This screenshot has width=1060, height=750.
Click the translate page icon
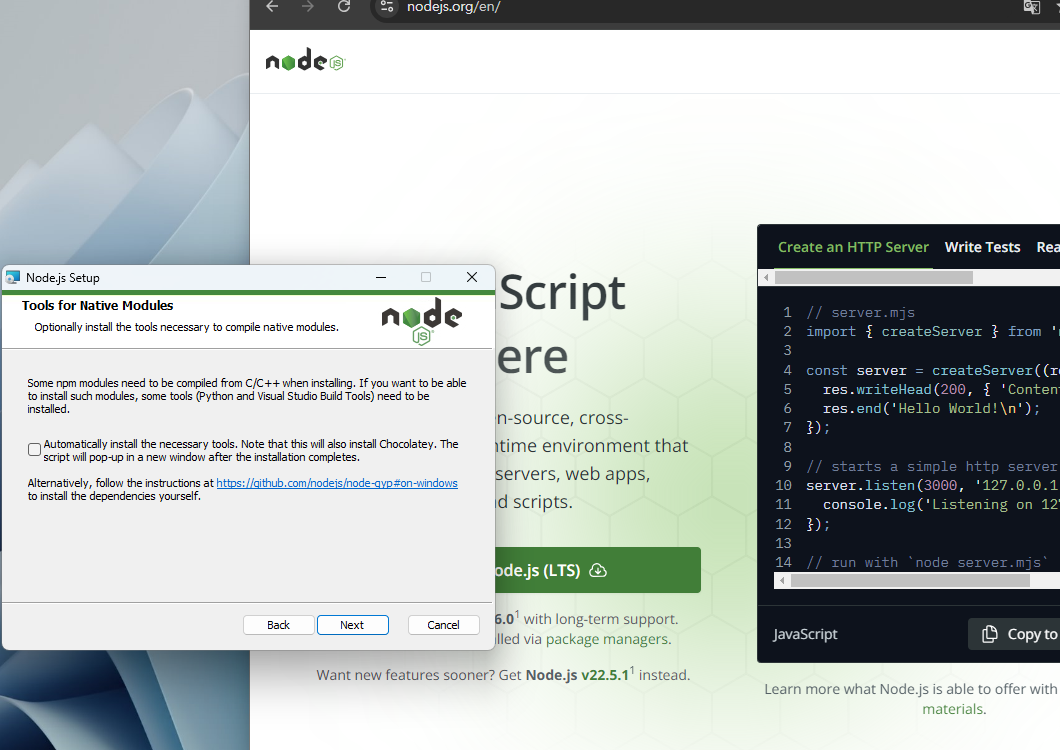click(1032, 7)
